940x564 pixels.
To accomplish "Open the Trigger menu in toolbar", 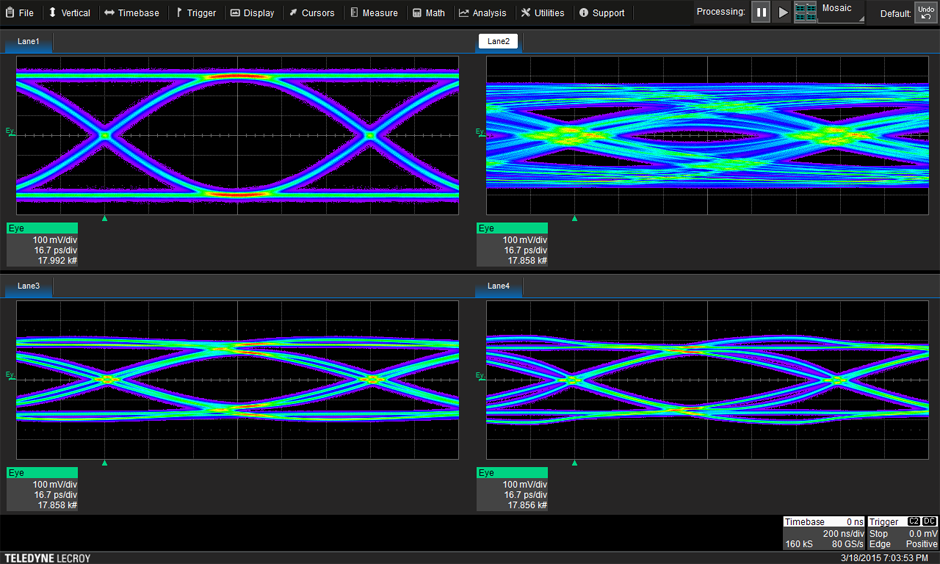I will coord(194,13).
